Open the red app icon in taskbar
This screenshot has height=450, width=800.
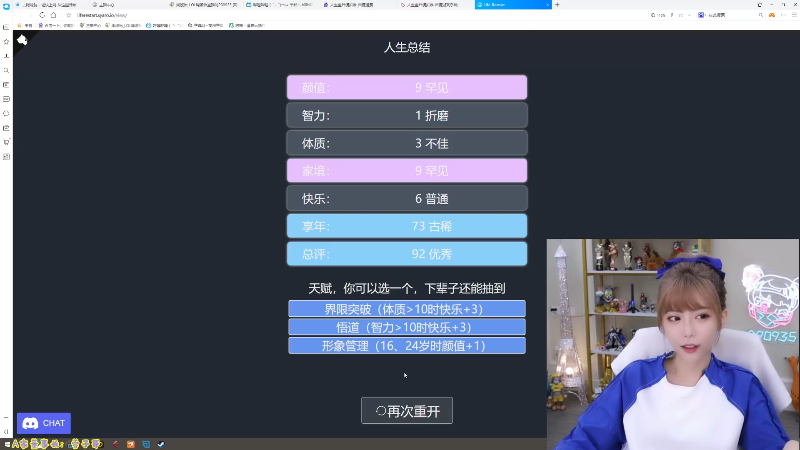(x=116, y=444)
